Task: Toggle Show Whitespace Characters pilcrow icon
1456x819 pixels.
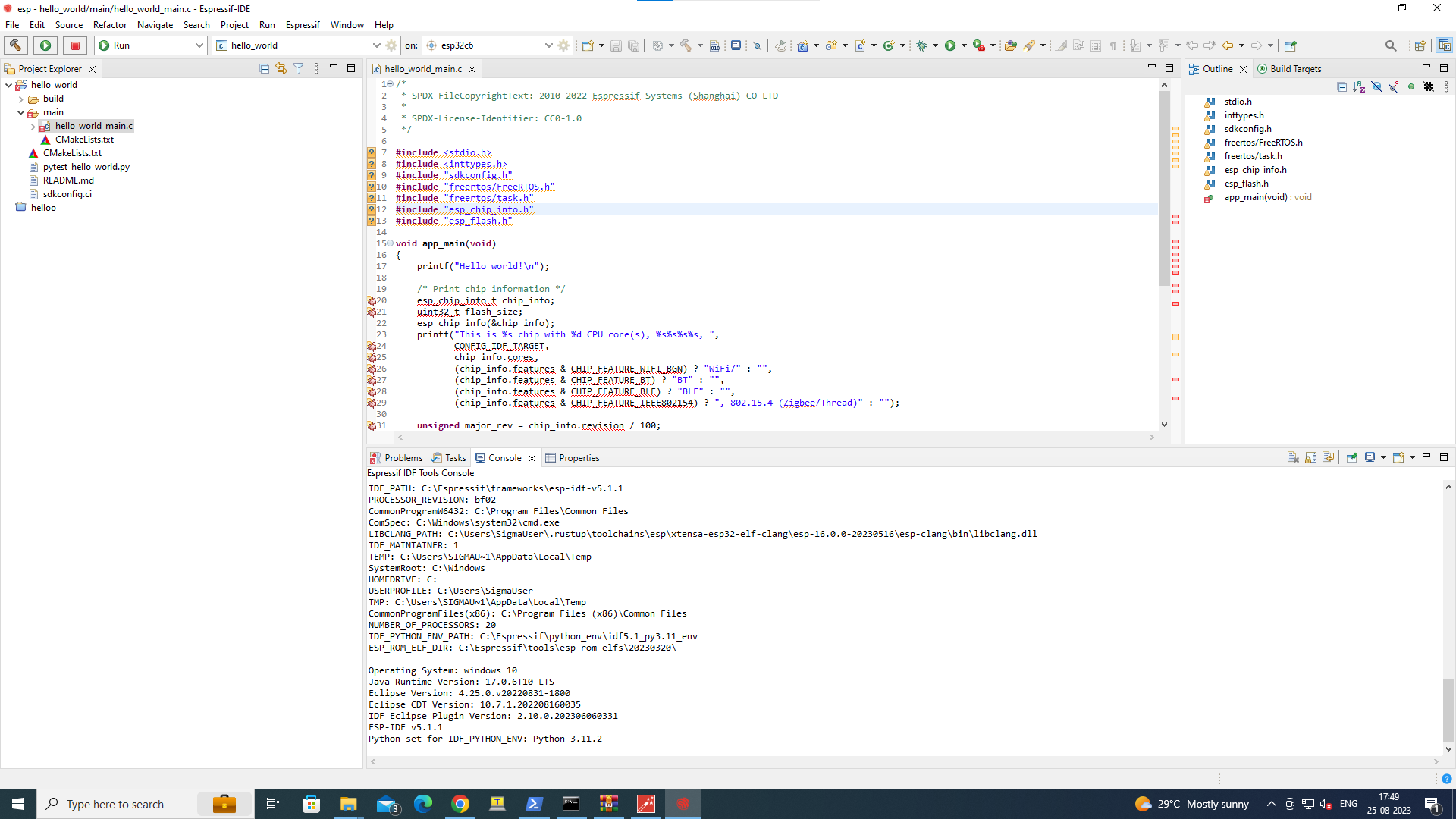Action: (x=1112, y=45)
